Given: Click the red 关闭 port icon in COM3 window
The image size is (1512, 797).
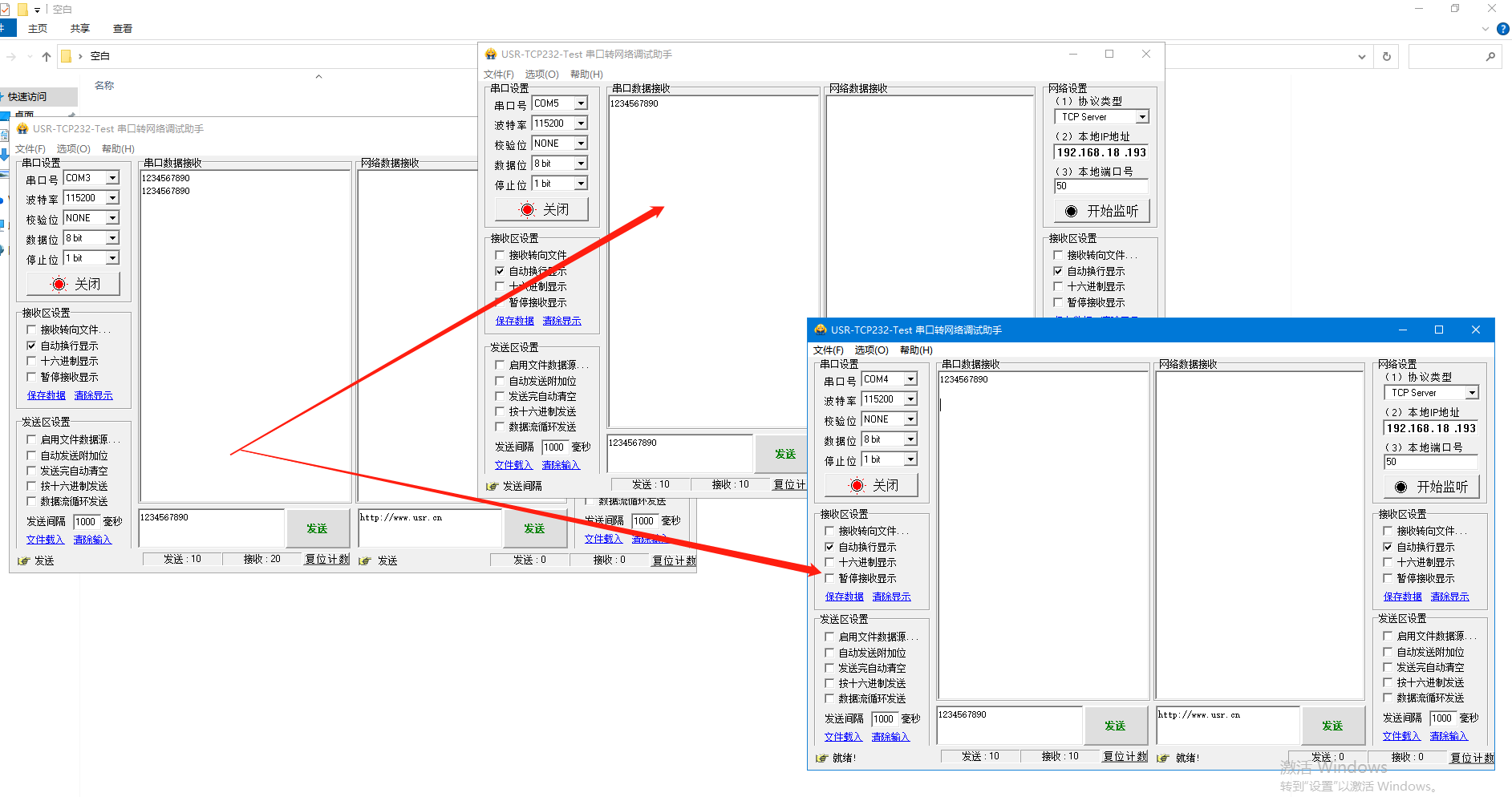Looking at the screenshot, I should click(x=59, y=284).
